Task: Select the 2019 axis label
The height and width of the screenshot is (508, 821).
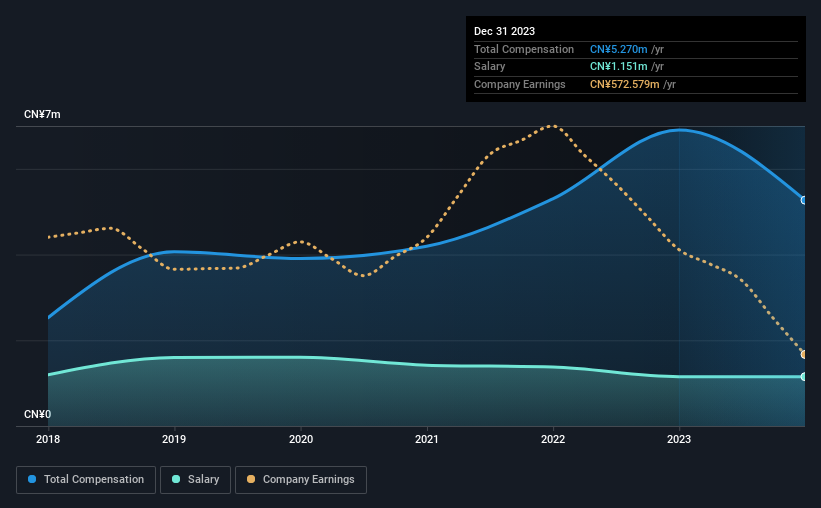Action: point(174,439)
